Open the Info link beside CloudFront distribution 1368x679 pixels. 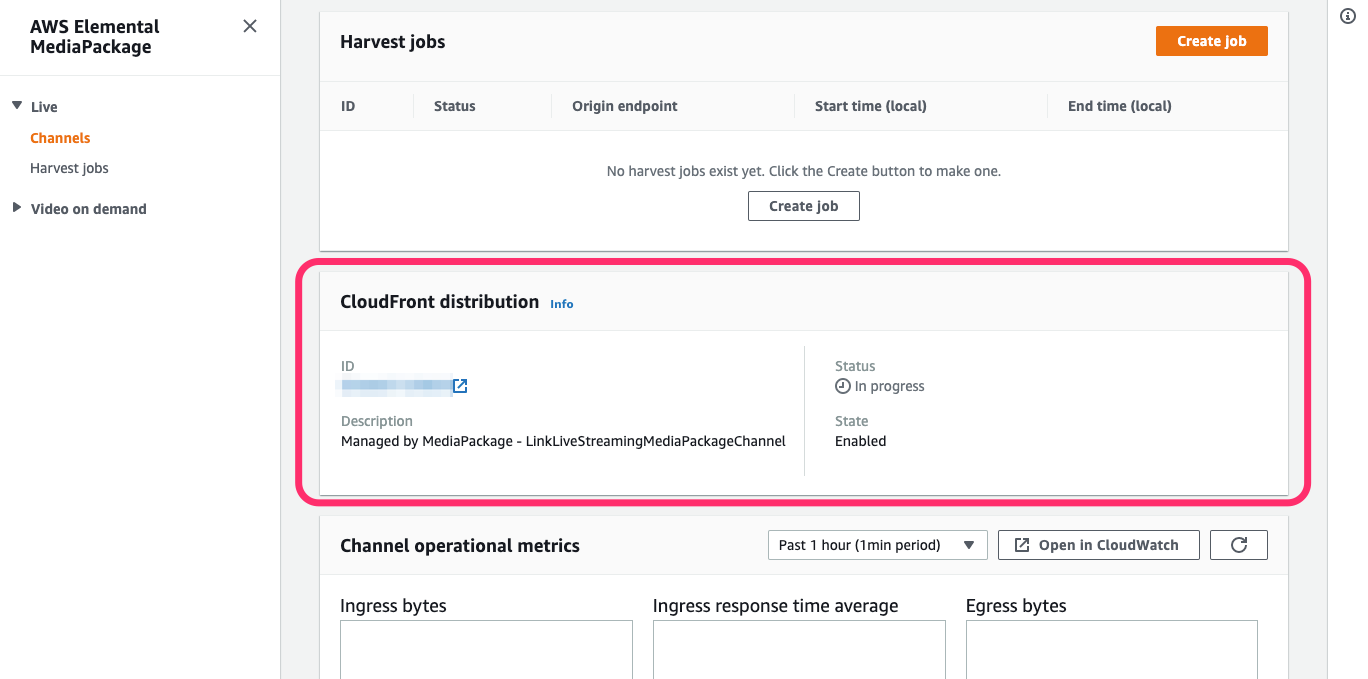(x=561, y=304)
